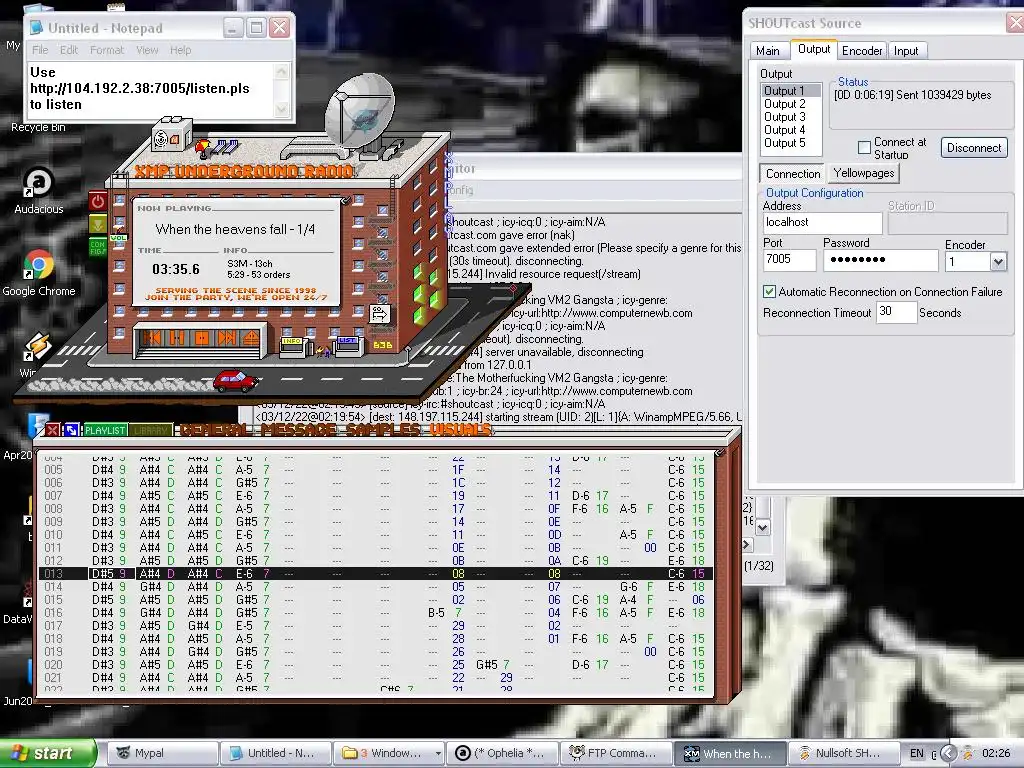This screenshot has height=768, width=1024.
Task: Click the red power button on XMPlay skin
Action: pos(98,200)
